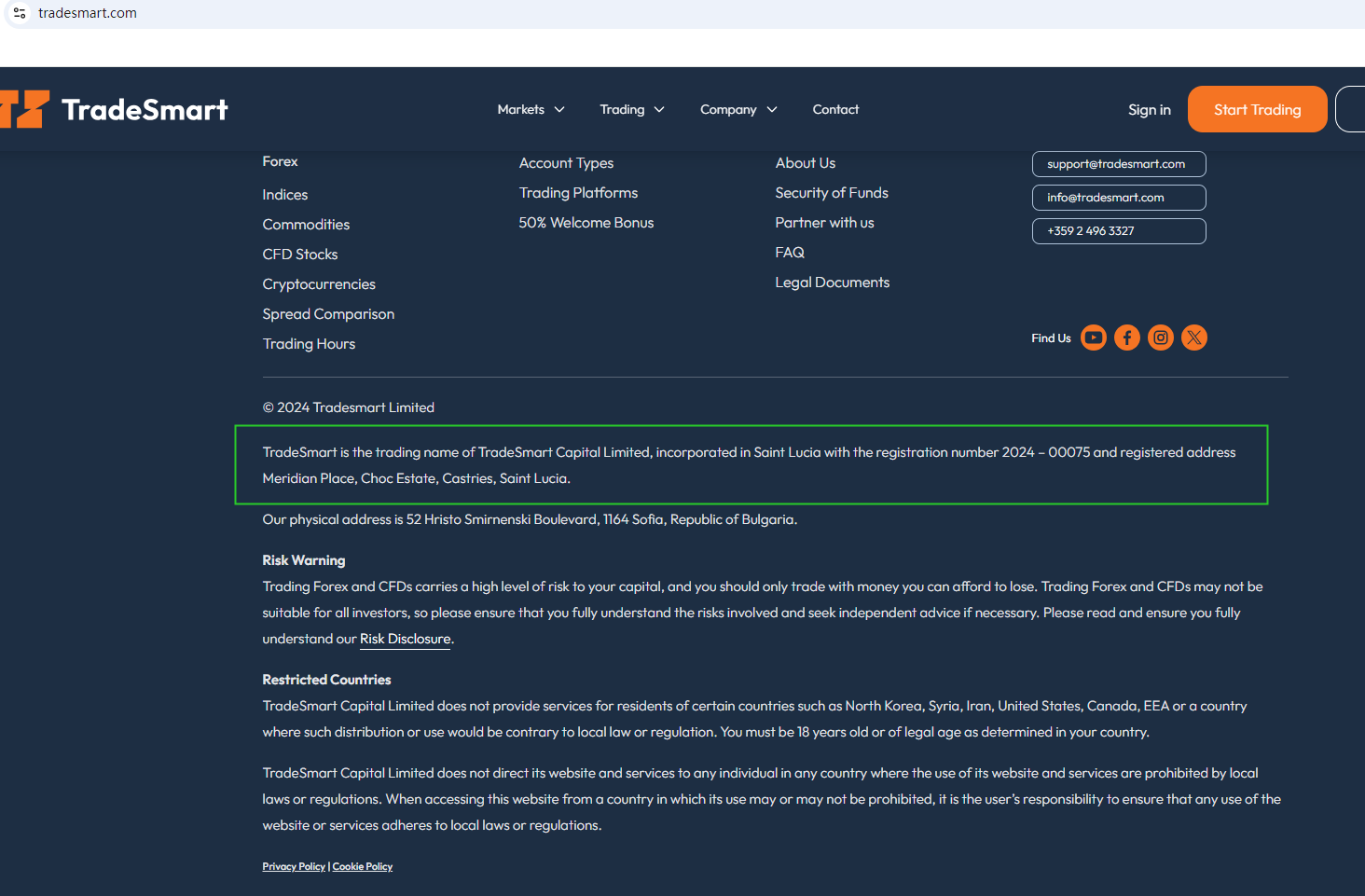
Task: Open the Trading Platforms link
Action: [578, 193]
